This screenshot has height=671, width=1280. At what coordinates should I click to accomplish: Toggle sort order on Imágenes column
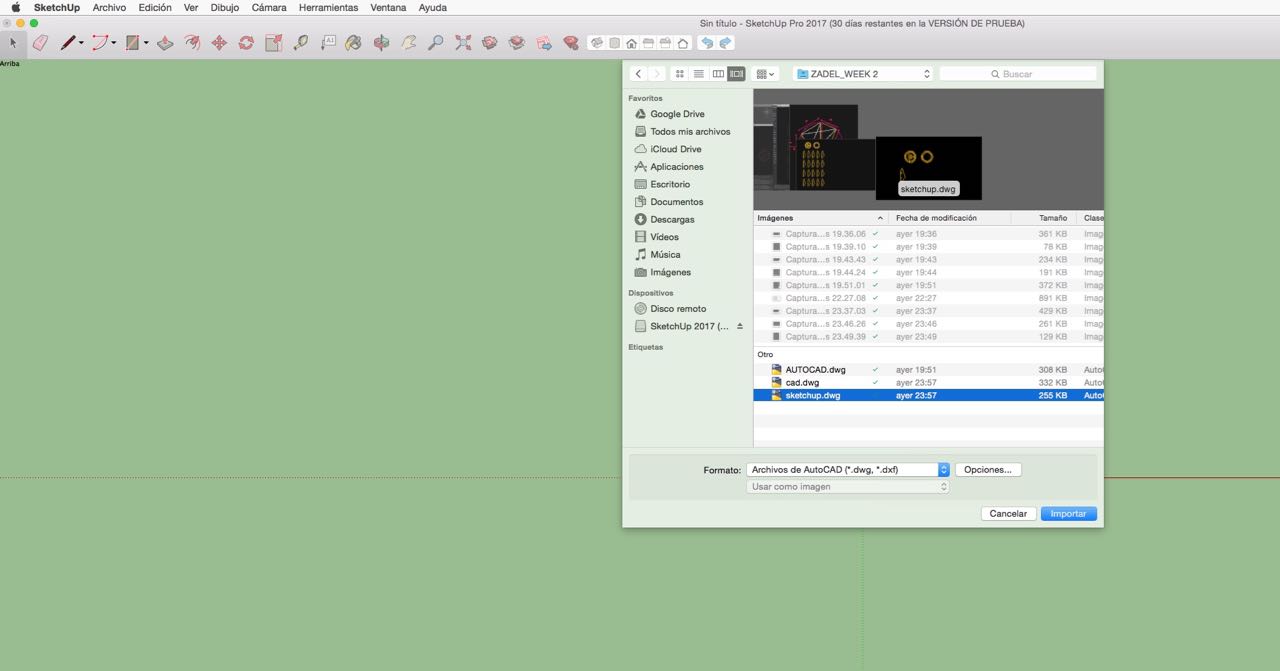click(820, 218)
